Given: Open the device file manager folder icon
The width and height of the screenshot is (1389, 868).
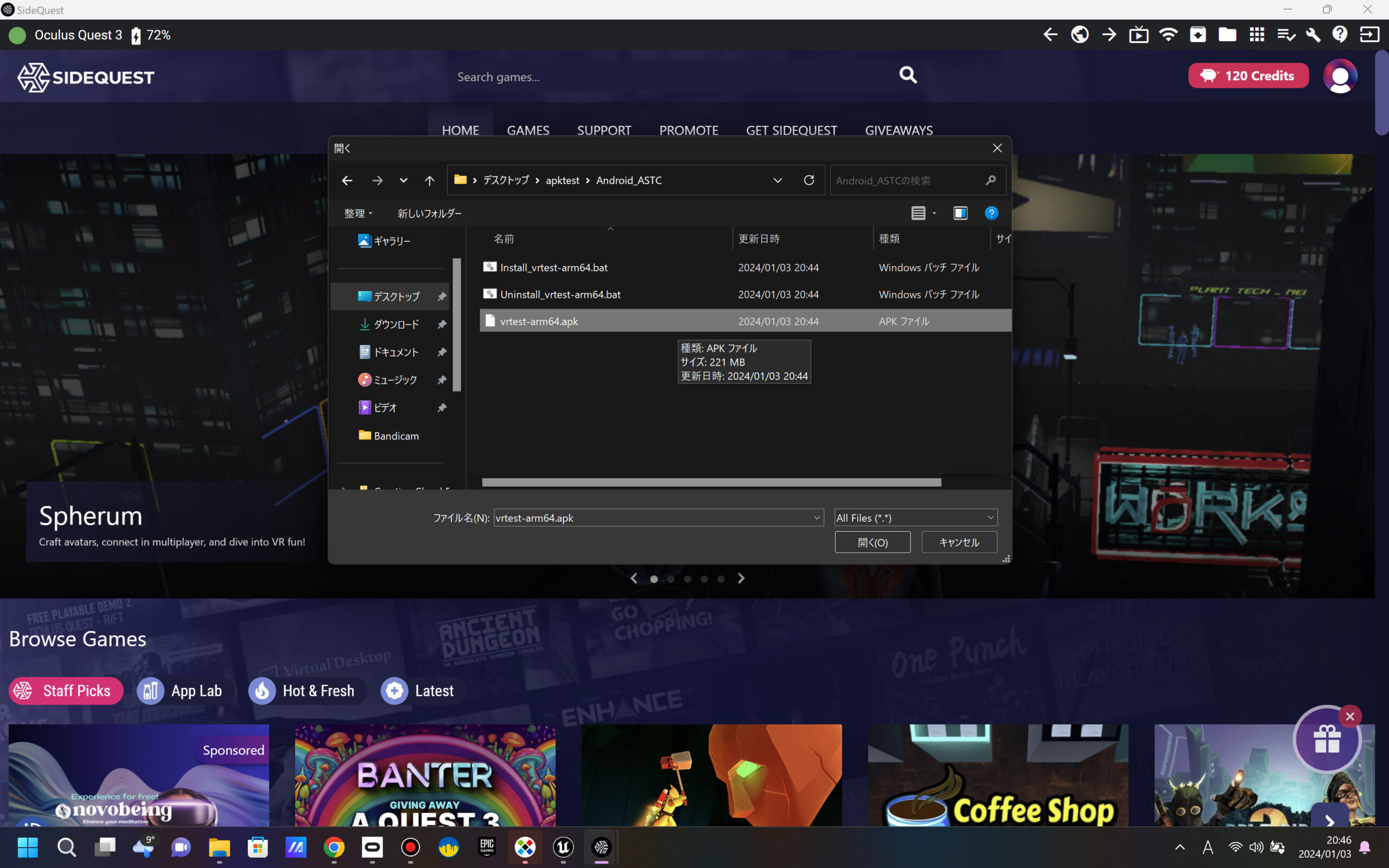Looking at the screenshot, I should [x=1227, y=35].
